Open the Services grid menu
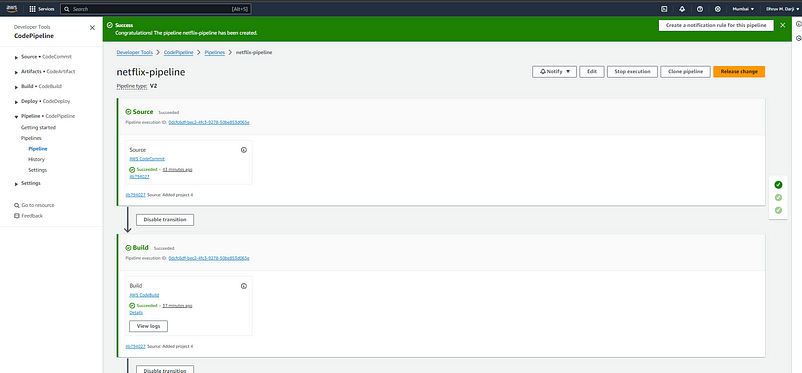 [x=41, y=9]
